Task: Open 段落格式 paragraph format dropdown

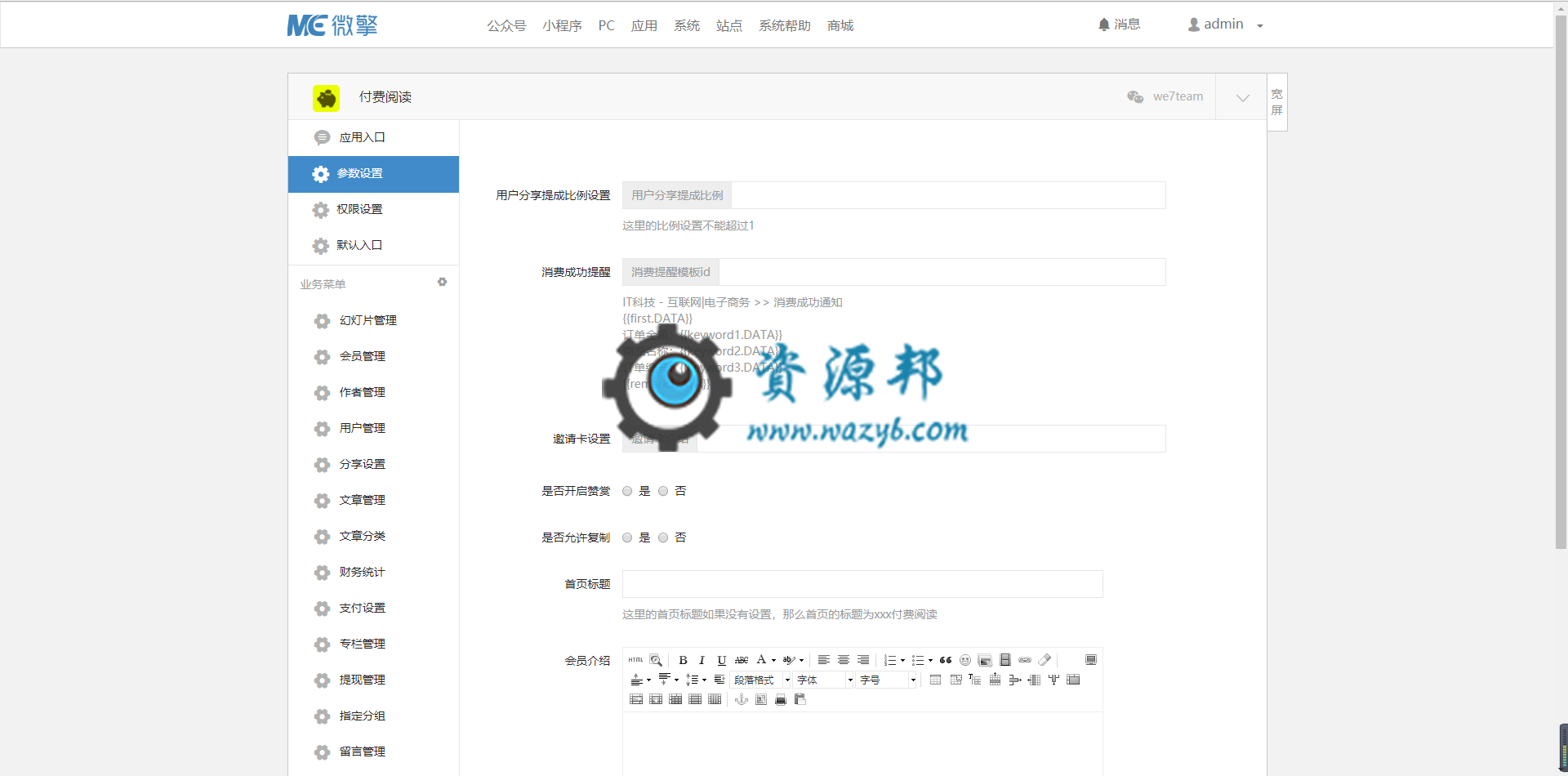Action: pyautogui.click(x=761, y=680)
